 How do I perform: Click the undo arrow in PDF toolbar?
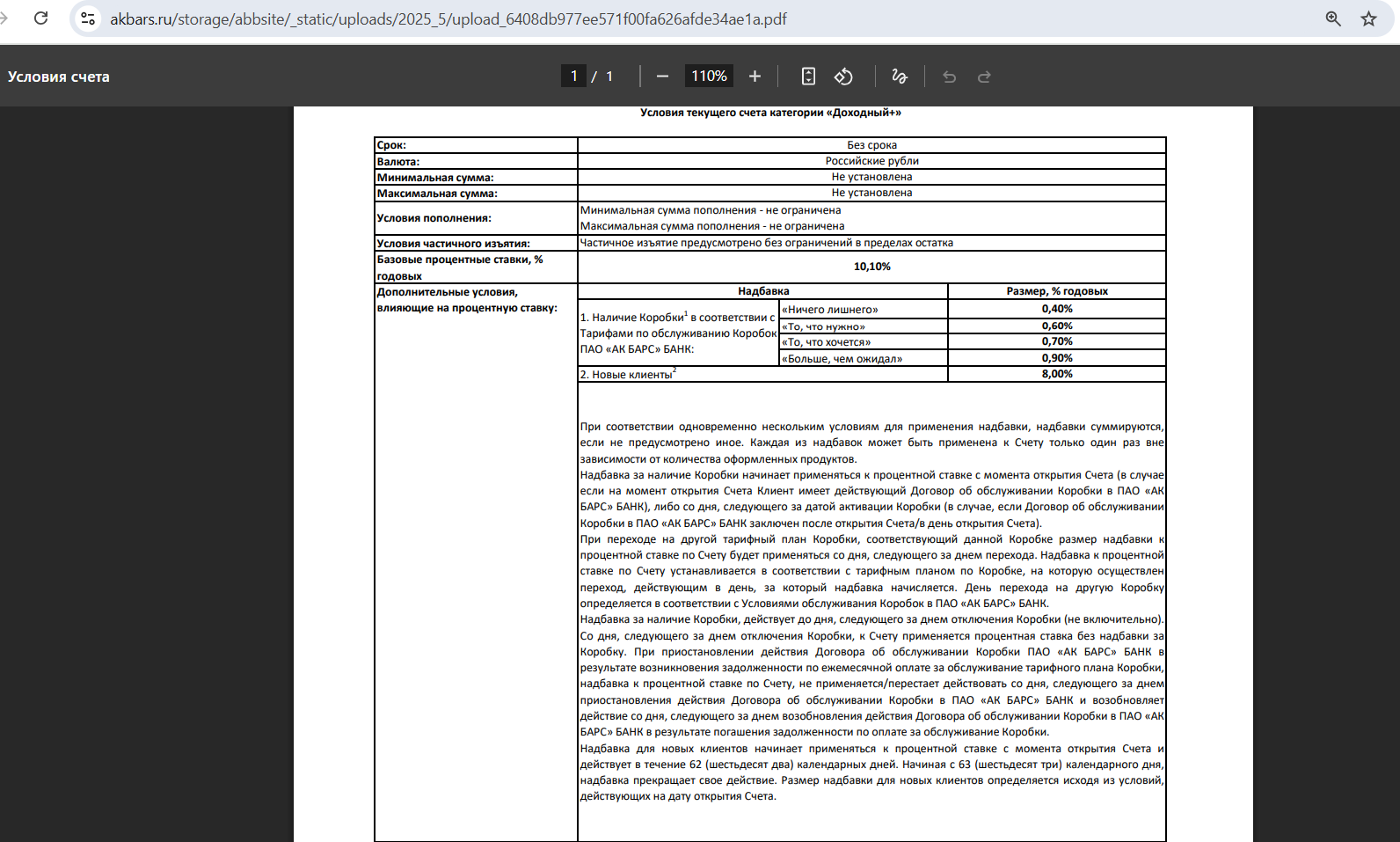(x=949, y=77)
